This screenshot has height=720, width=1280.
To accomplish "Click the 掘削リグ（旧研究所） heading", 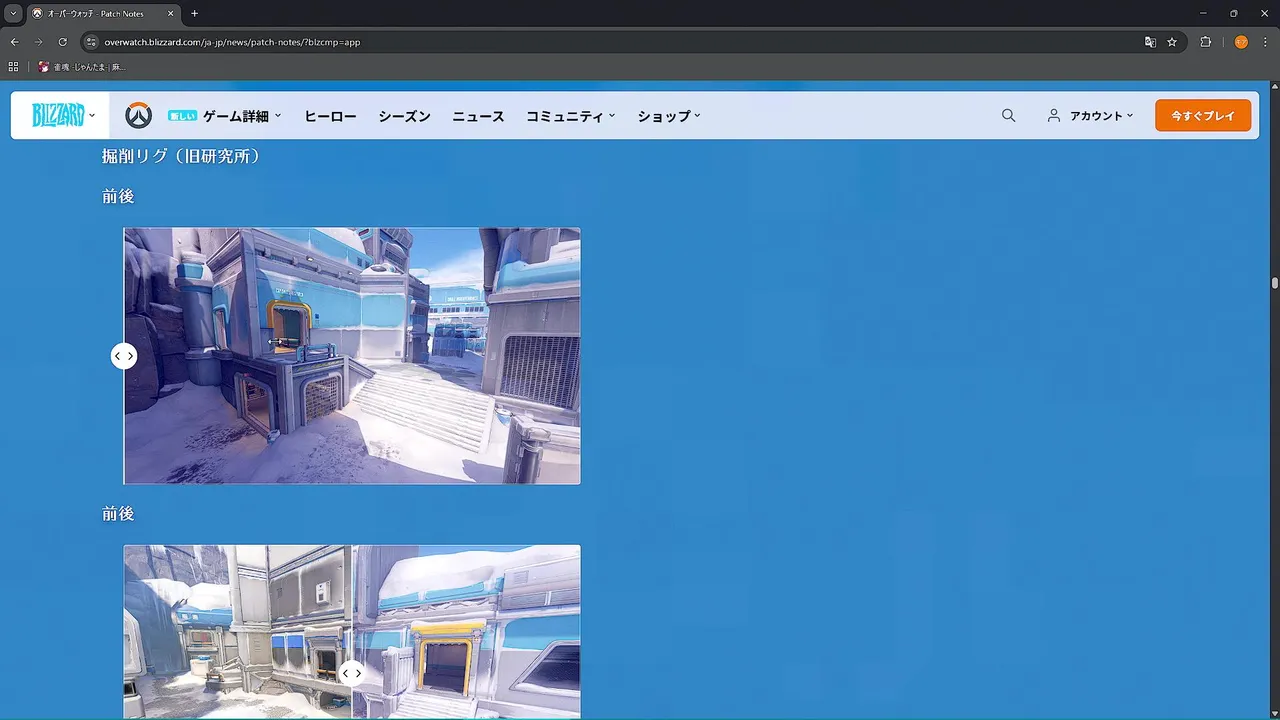I will (x=181, y=156).
